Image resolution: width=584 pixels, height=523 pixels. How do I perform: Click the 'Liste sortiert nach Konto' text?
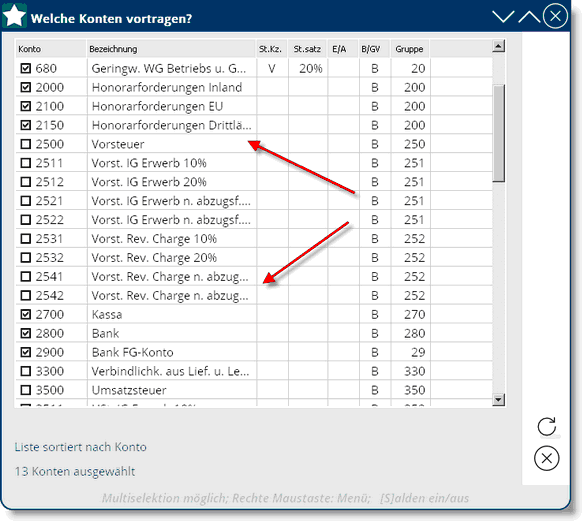click(80, 447)
